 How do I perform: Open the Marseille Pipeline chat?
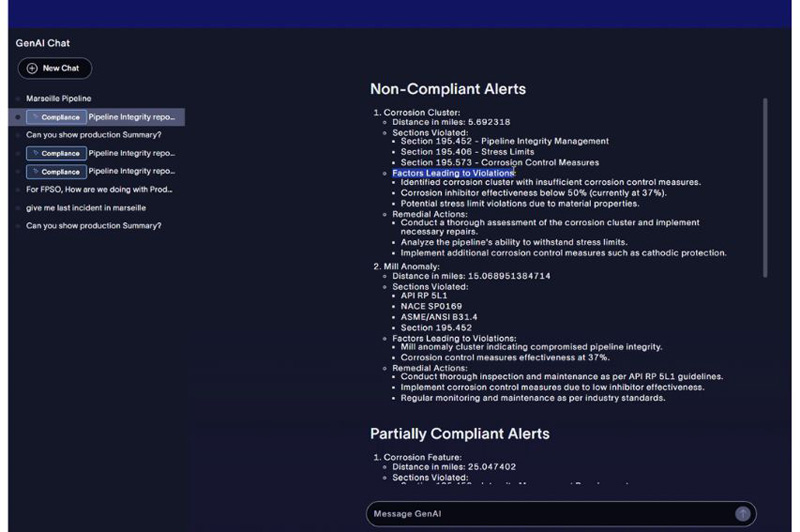[59, 98]
